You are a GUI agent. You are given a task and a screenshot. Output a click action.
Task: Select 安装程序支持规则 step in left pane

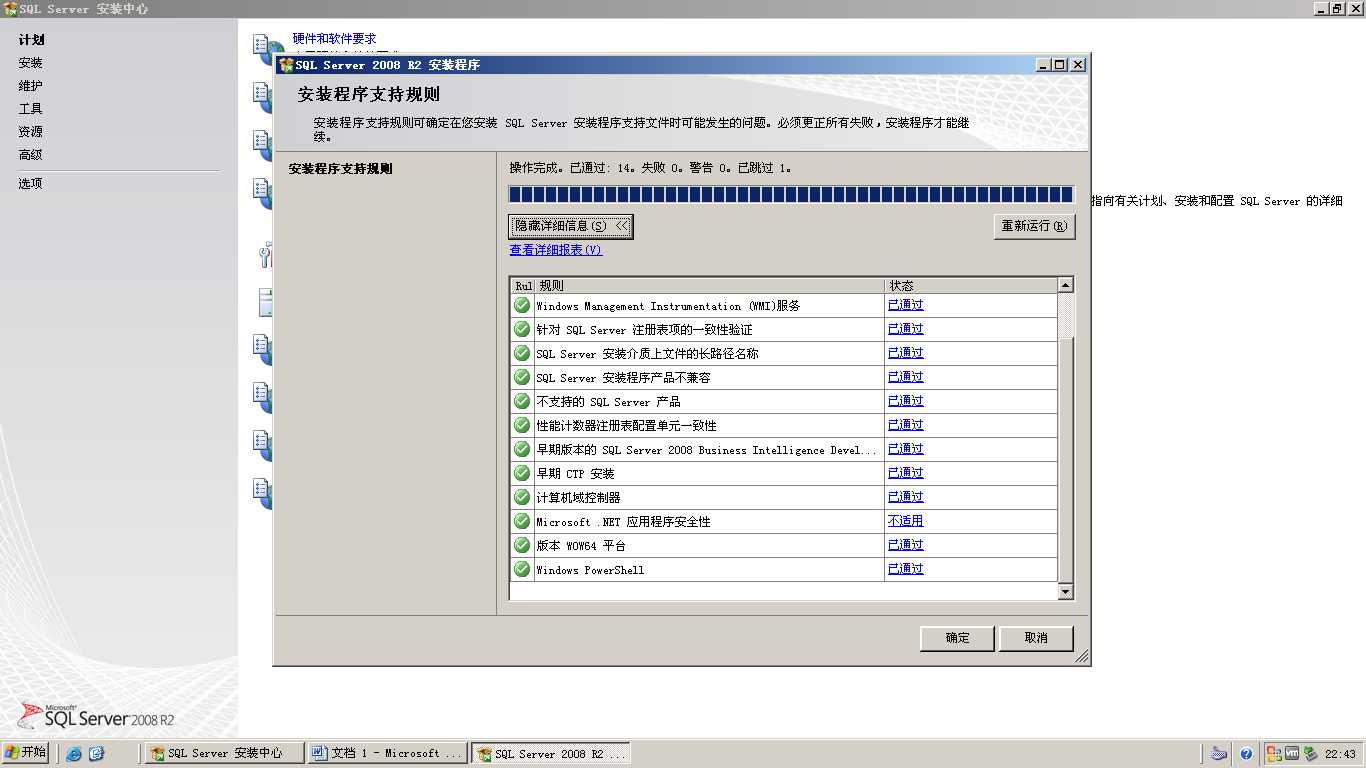[x=341, y=169]
